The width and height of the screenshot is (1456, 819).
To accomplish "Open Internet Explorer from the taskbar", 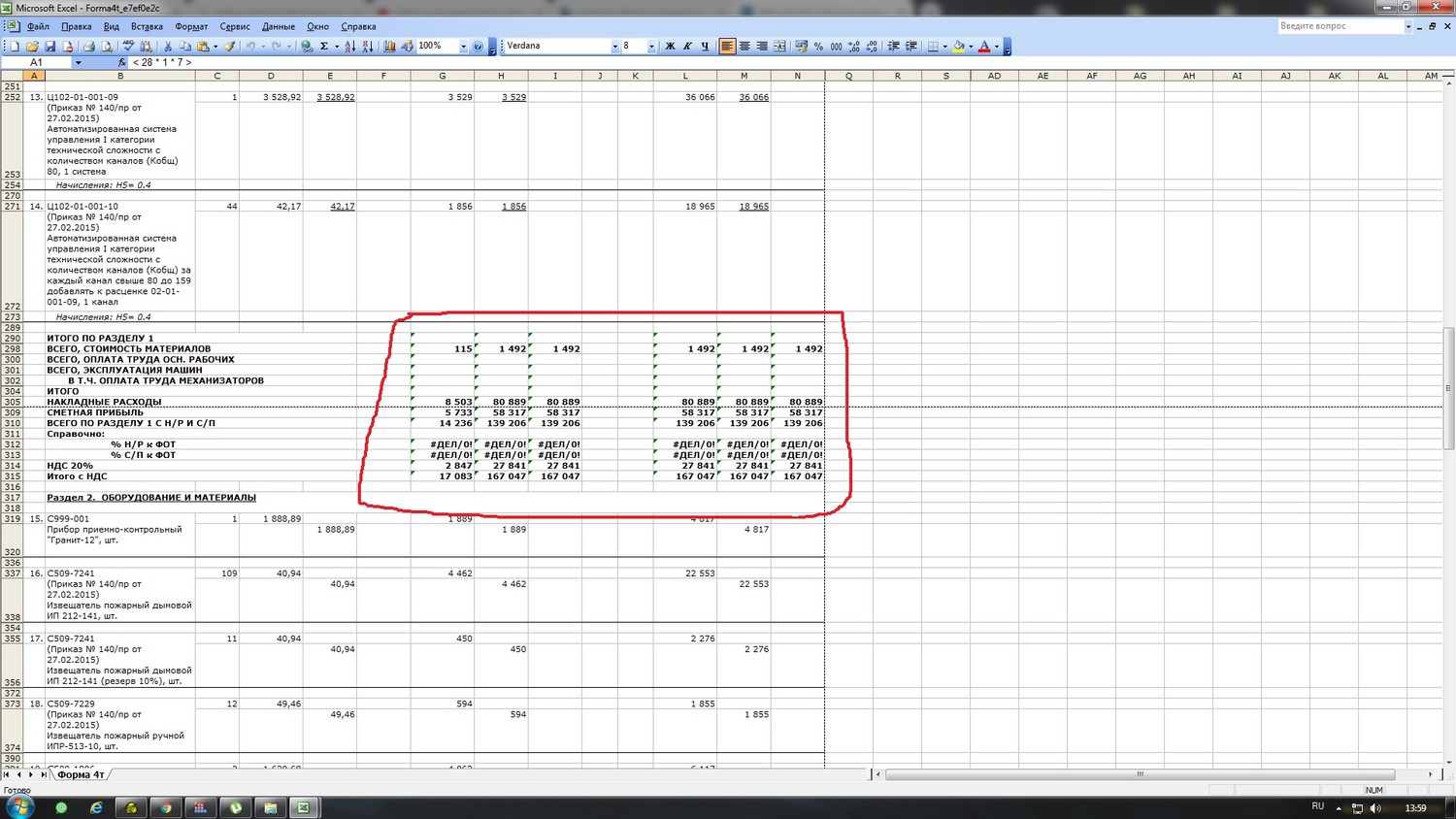I will click(x=96, y=807).
